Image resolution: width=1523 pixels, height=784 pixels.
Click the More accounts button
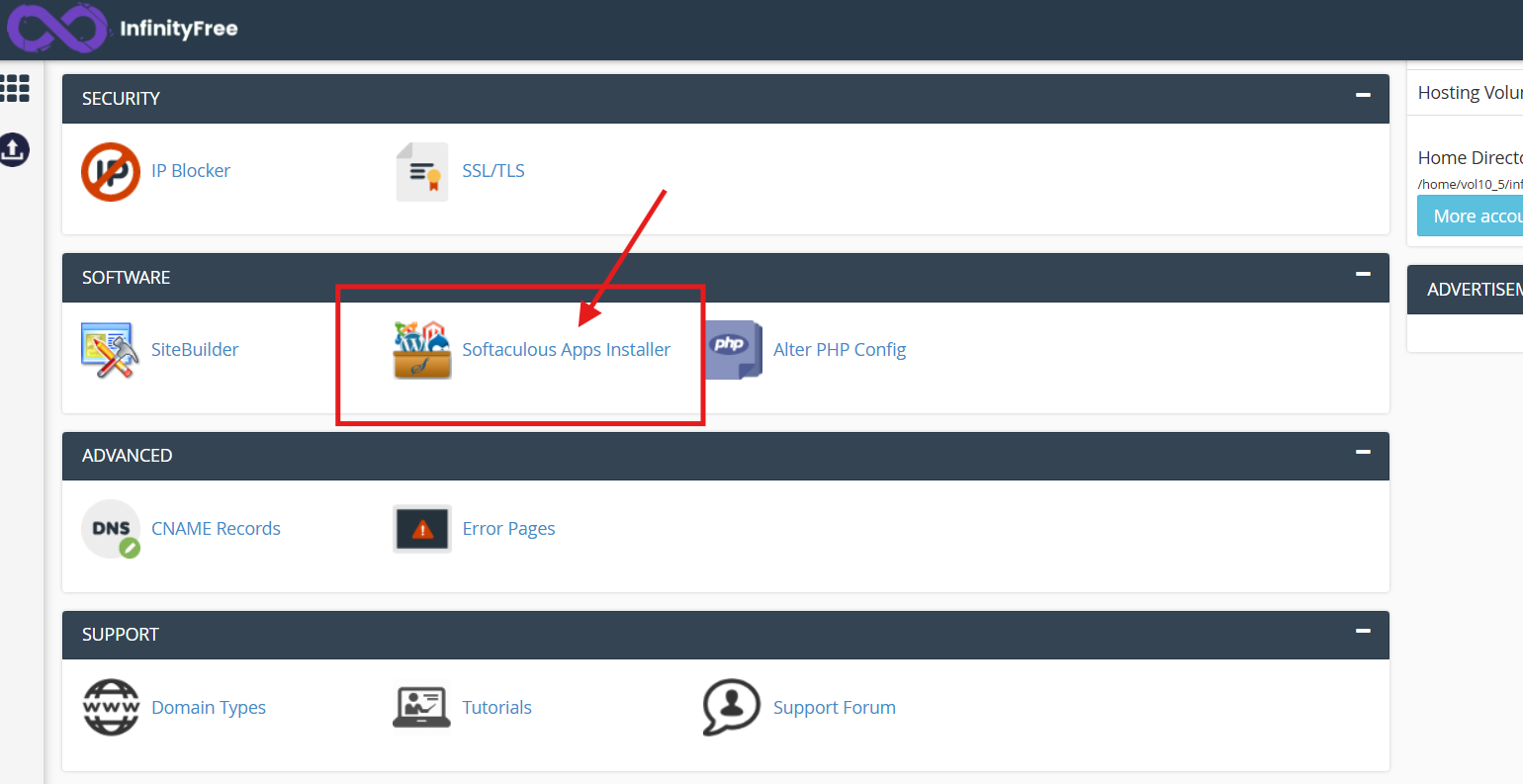click(x=1471, y=216)
